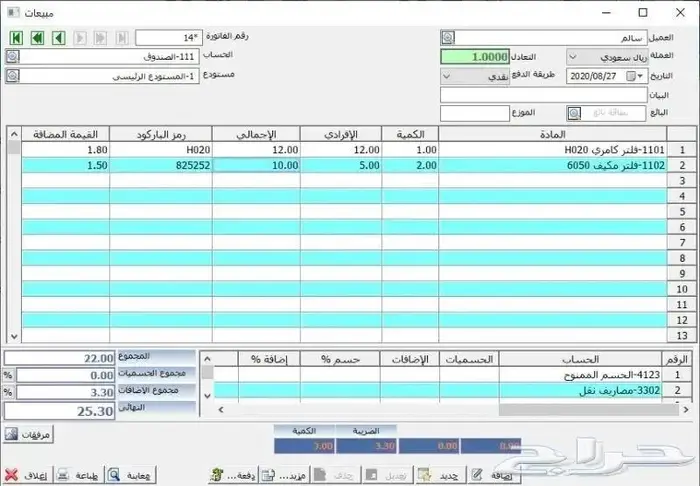Select account row 3302-مصاريف نقل
Viewport: 700px width, 486px height.
pyautogui.click(x=580, y=390)
